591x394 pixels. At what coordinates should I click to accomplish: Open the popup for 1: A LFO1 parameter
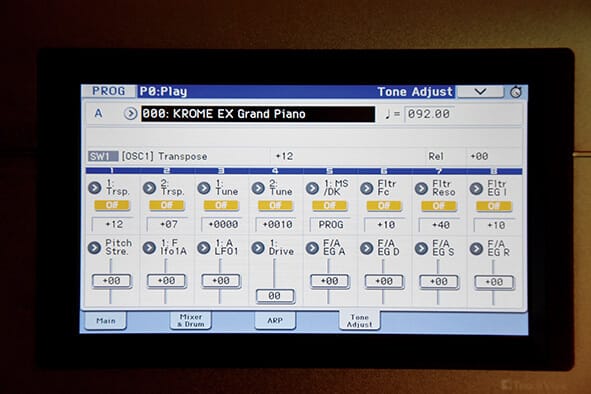(204, 248)
